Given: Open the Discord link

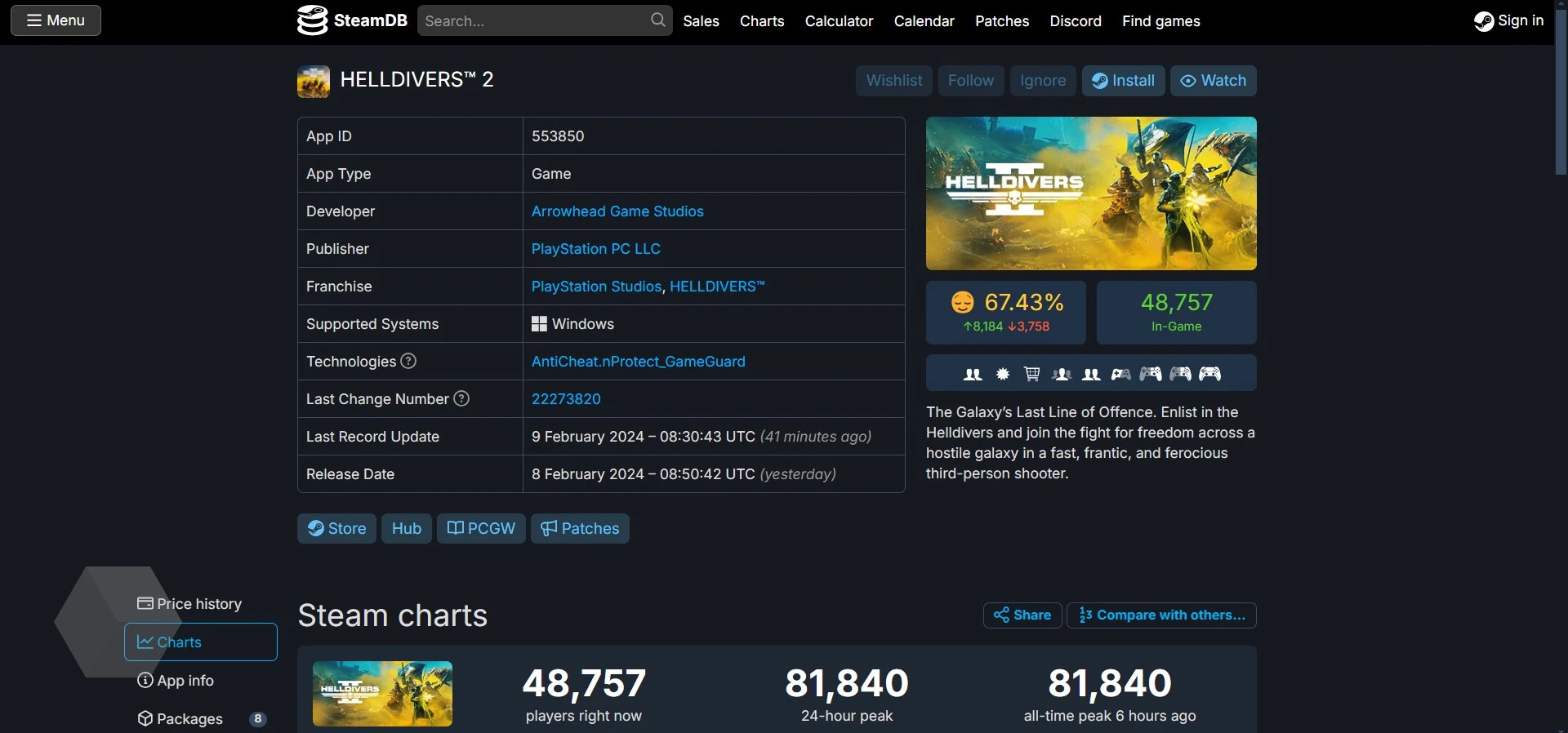Looking at the screenshot, I should [x=1076, y=21].
